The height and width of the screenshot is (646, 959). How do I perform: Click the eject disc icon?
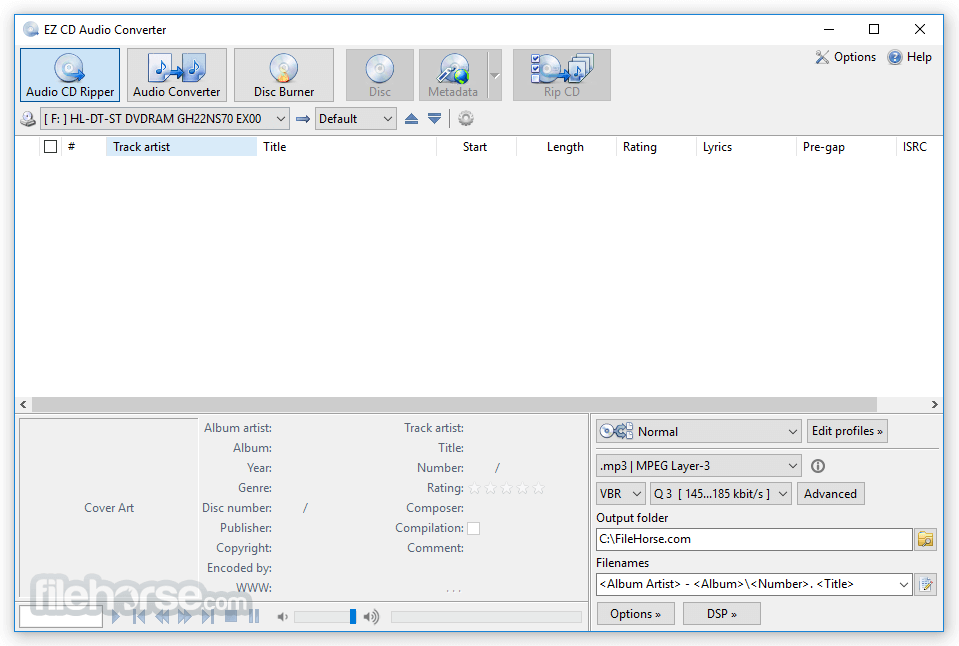412,119
